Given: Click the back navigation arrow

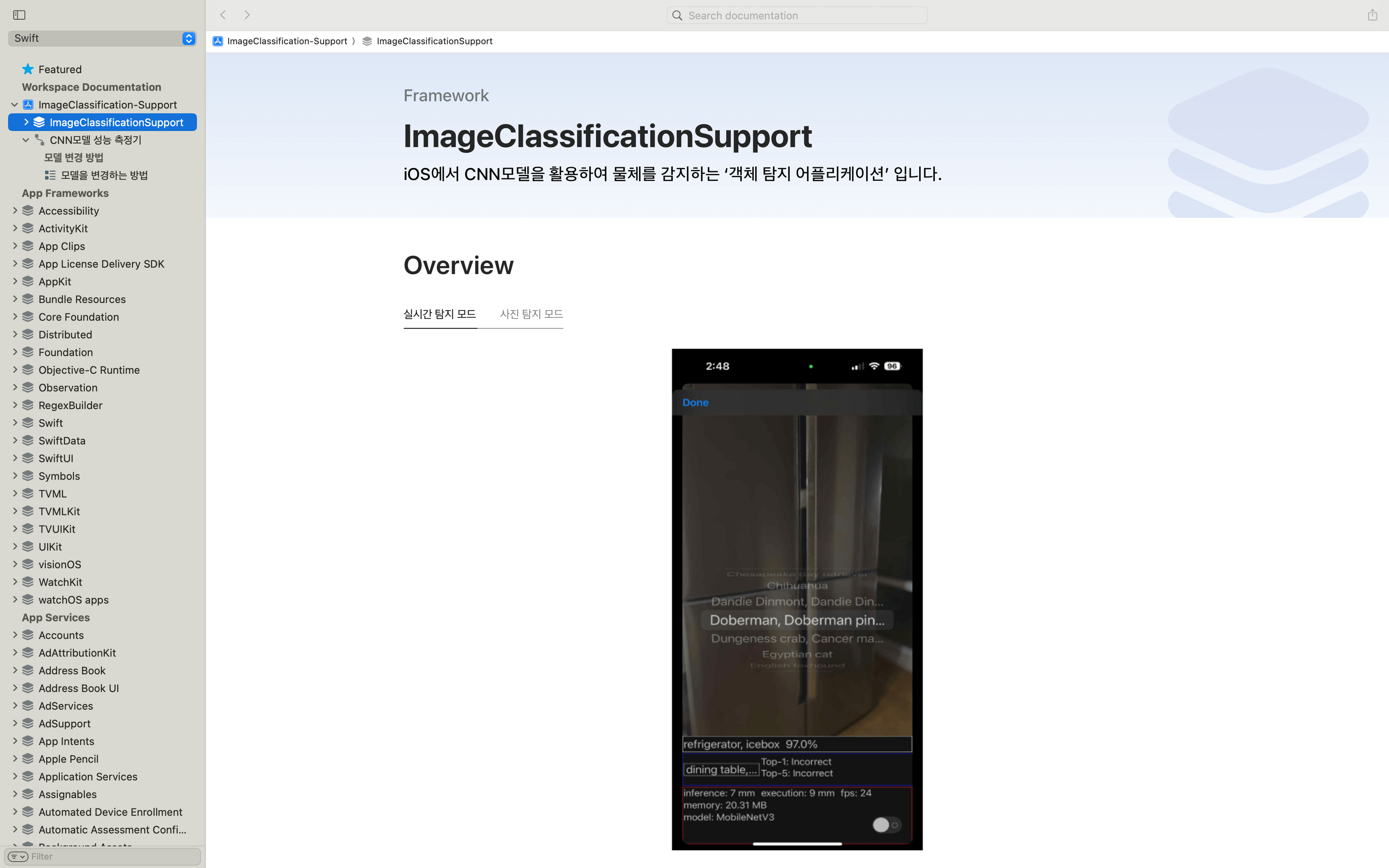Looking at the screenshot, I should (223, 15).
